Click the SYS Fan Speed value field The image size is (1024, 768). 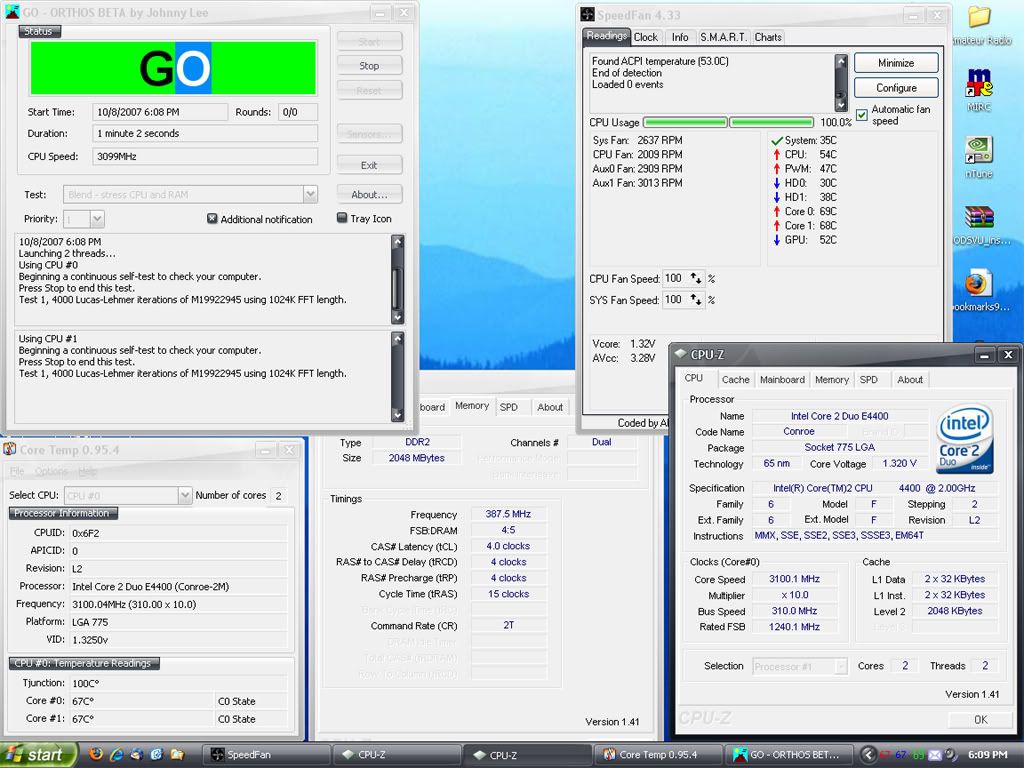[675, 300]
